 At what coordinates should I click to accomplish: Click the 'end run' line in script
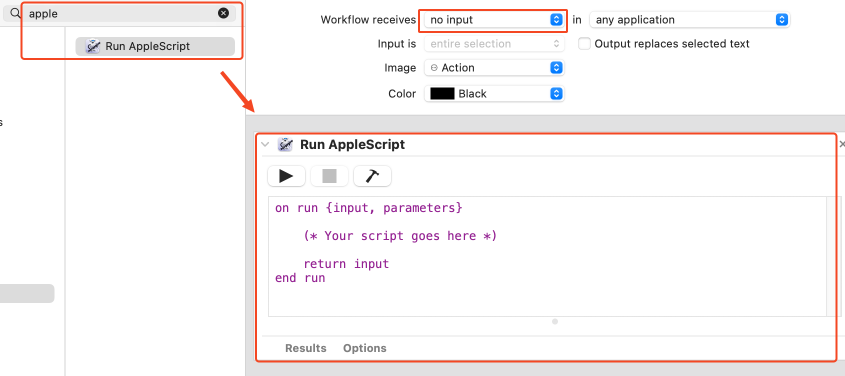[x=300, y=278]
